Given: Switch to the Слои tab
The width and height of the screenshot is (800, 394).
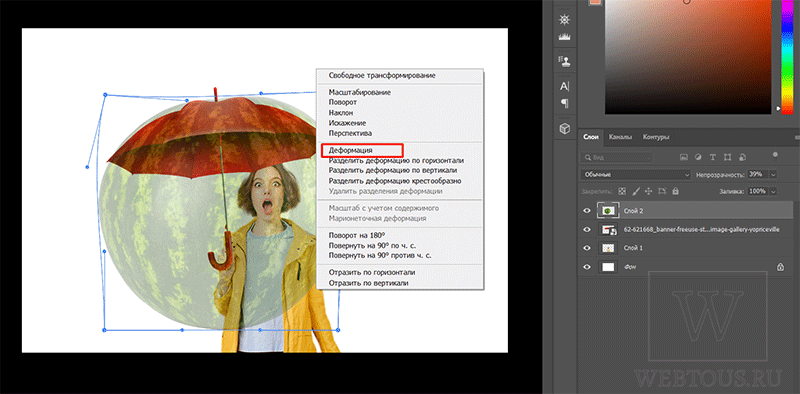Looking at the screenshot, I should (x=591, y=137).
